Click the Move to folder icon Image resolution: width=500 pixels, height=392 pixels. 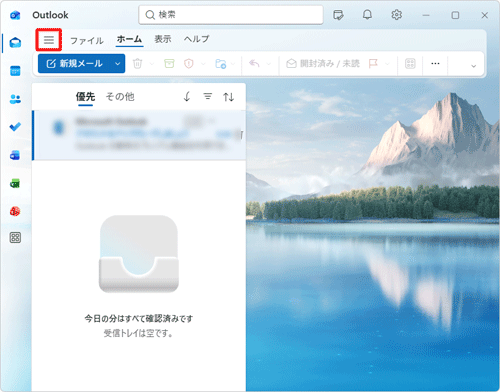click(221, 63)
